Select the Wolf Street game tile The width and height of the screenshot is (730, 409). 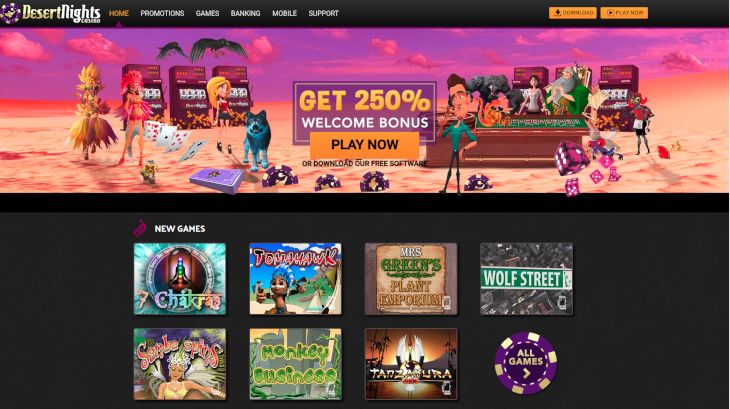[527, 279]
